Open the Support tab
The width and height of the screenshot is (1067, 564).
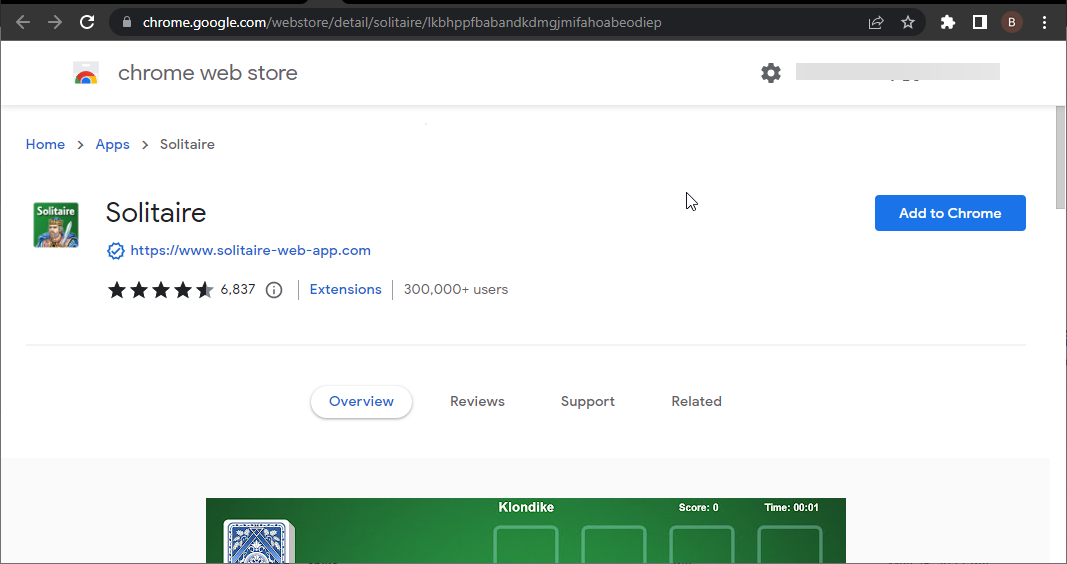[x=588, y=401]
